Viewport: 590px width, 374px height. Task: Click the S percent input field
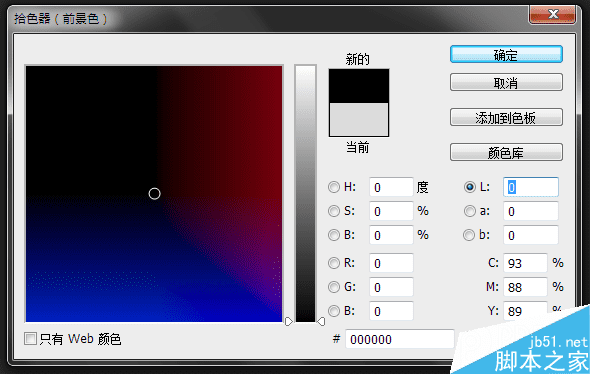pyautogui.click(x=391, y=211)
